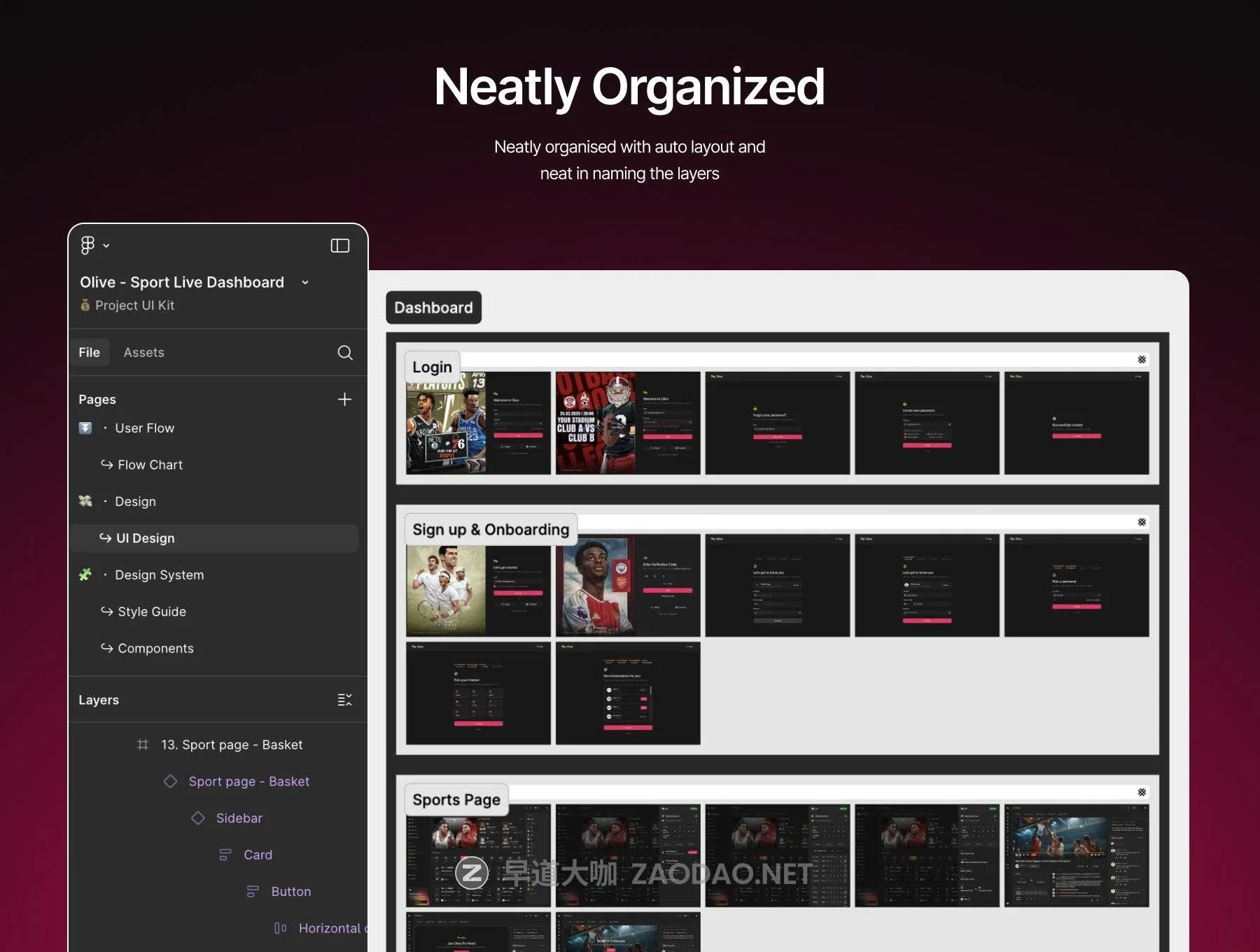1260x952 pixels.
Task: Collapse all layers icon in Layers header
Action: point(344,700)
